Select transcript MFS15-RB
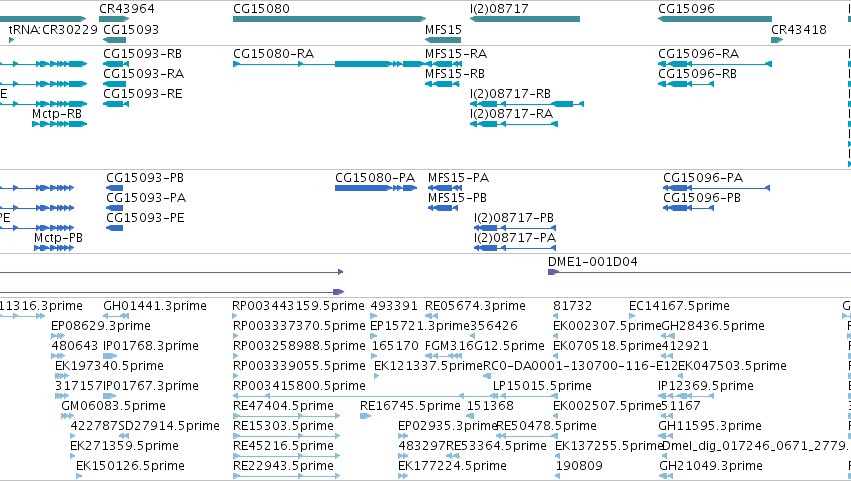Image resolution: width=851 pixels, height=481 pixels. 442,84
